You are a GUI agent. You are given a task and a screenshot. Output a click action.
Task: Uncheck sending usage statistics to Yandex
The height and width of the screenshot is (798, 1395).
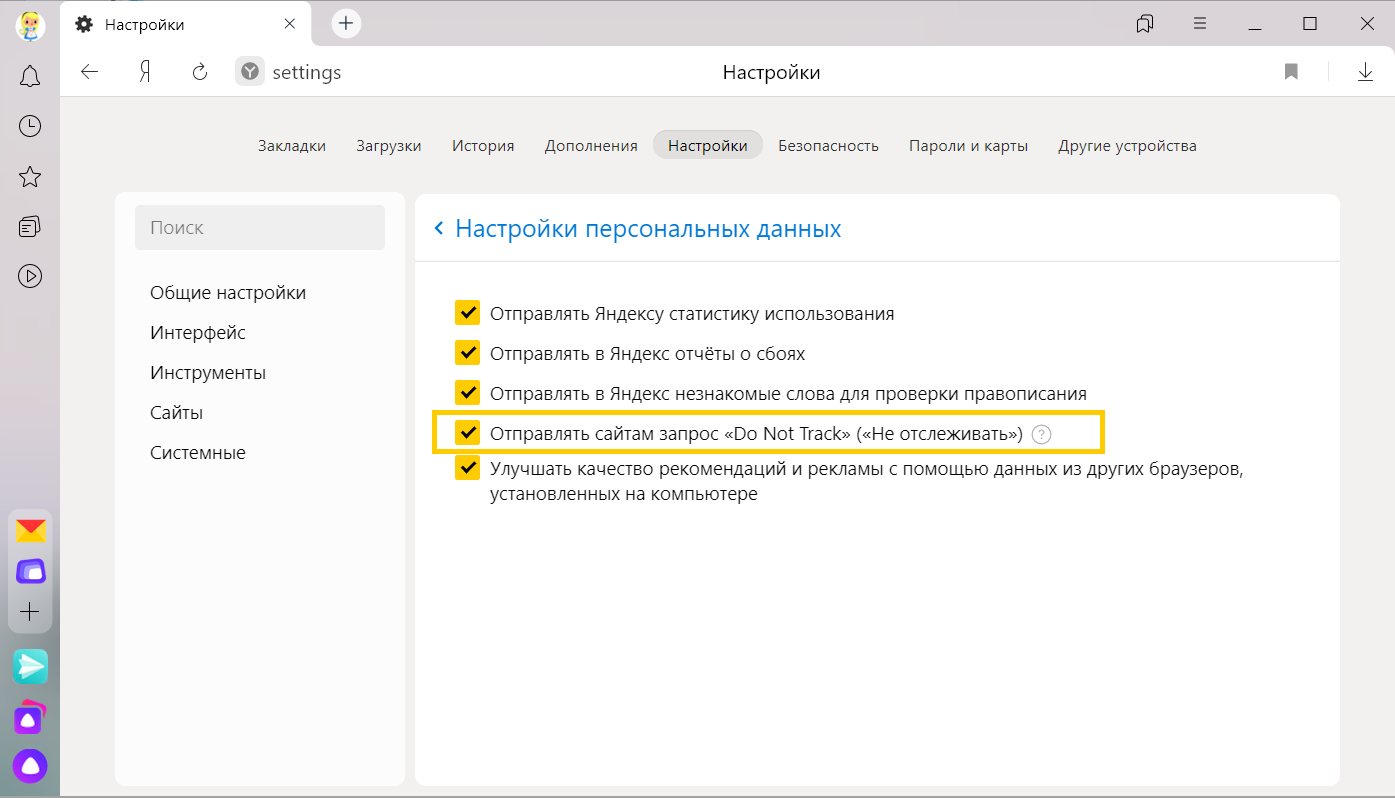click(x=467, y=313)
